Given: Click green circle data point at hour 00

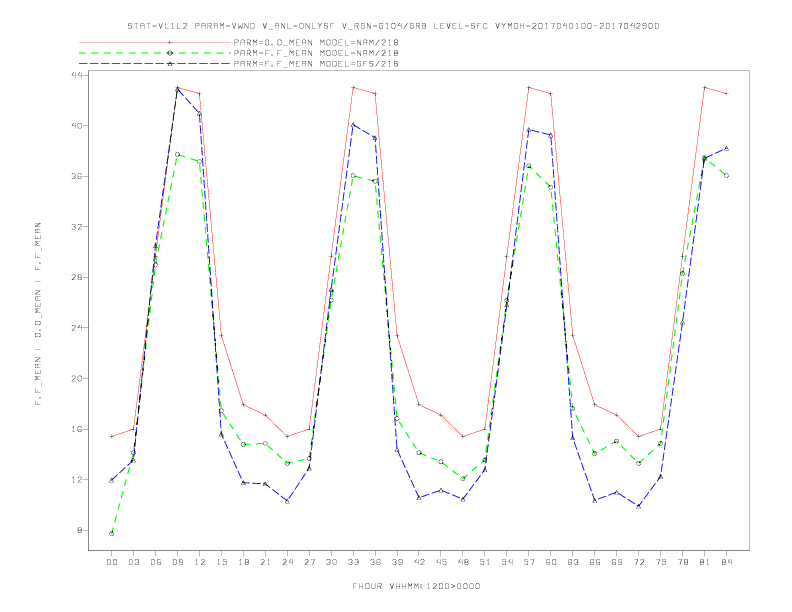Looking at the screenshot, I should tap(112, 534).
